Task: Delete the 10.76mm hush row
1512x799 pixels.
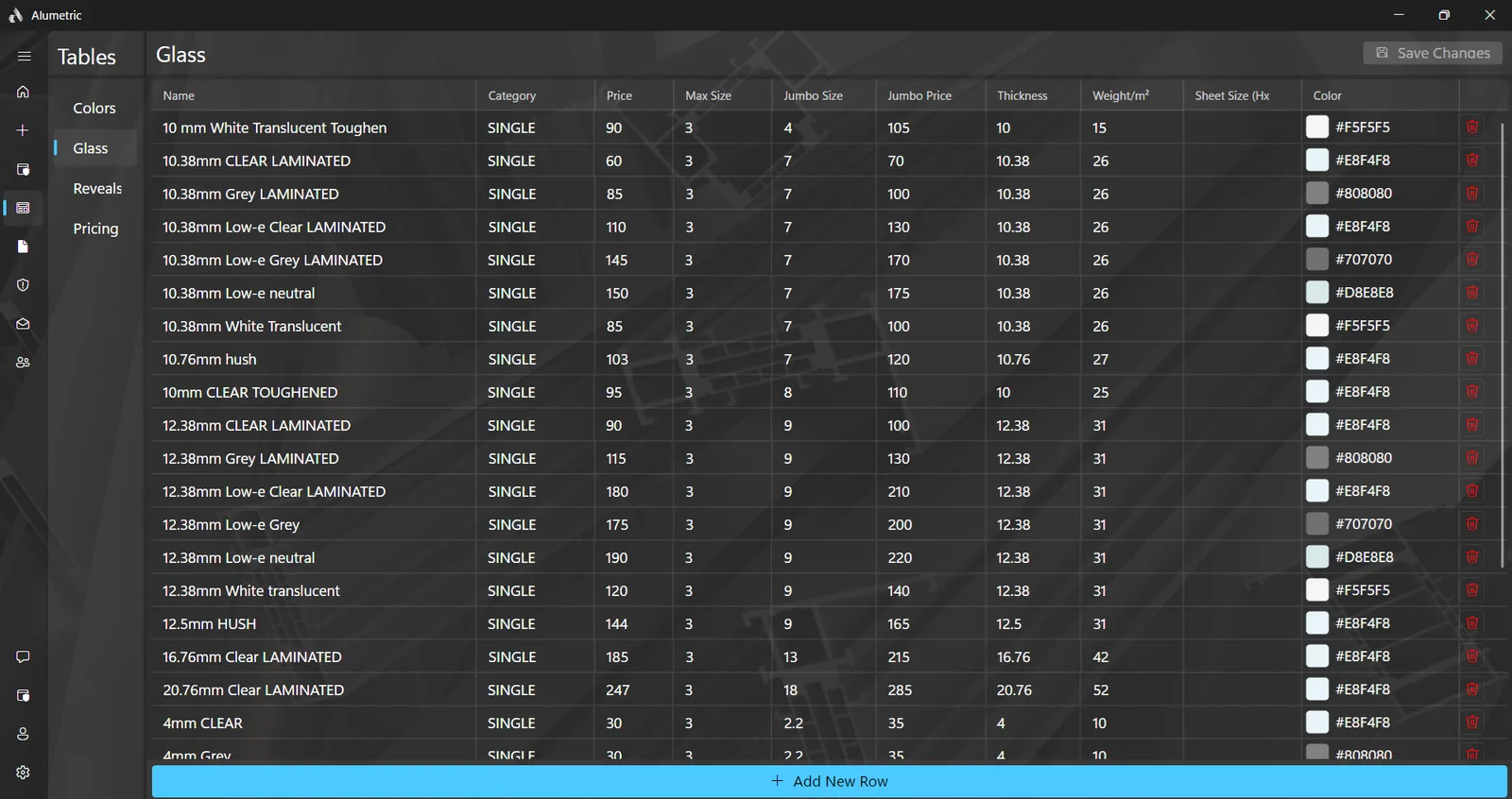Action: [x=1472, y=358]
